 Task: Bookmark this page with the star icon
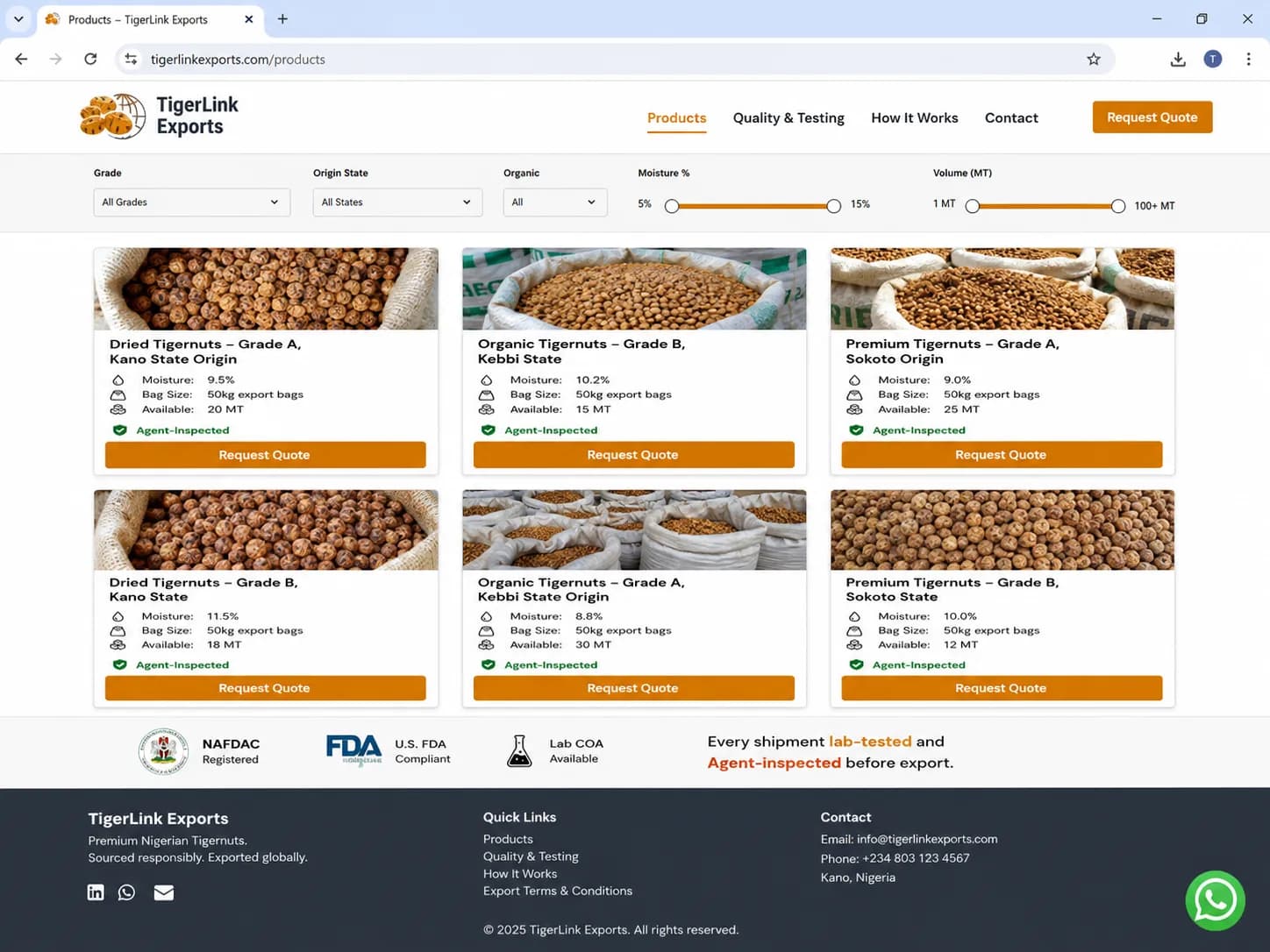click(x=1093, y=60)
